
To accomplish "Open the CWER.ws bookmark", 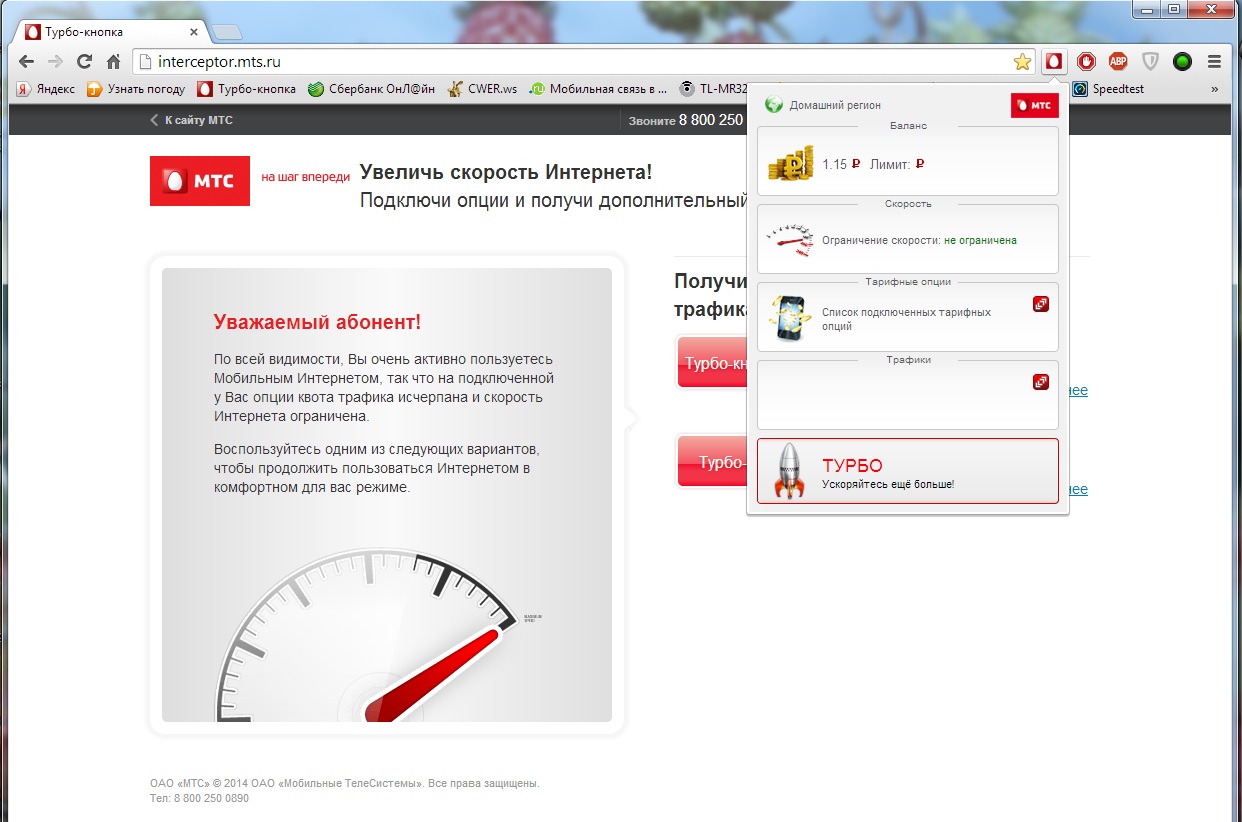I will [x=482, y=89].
